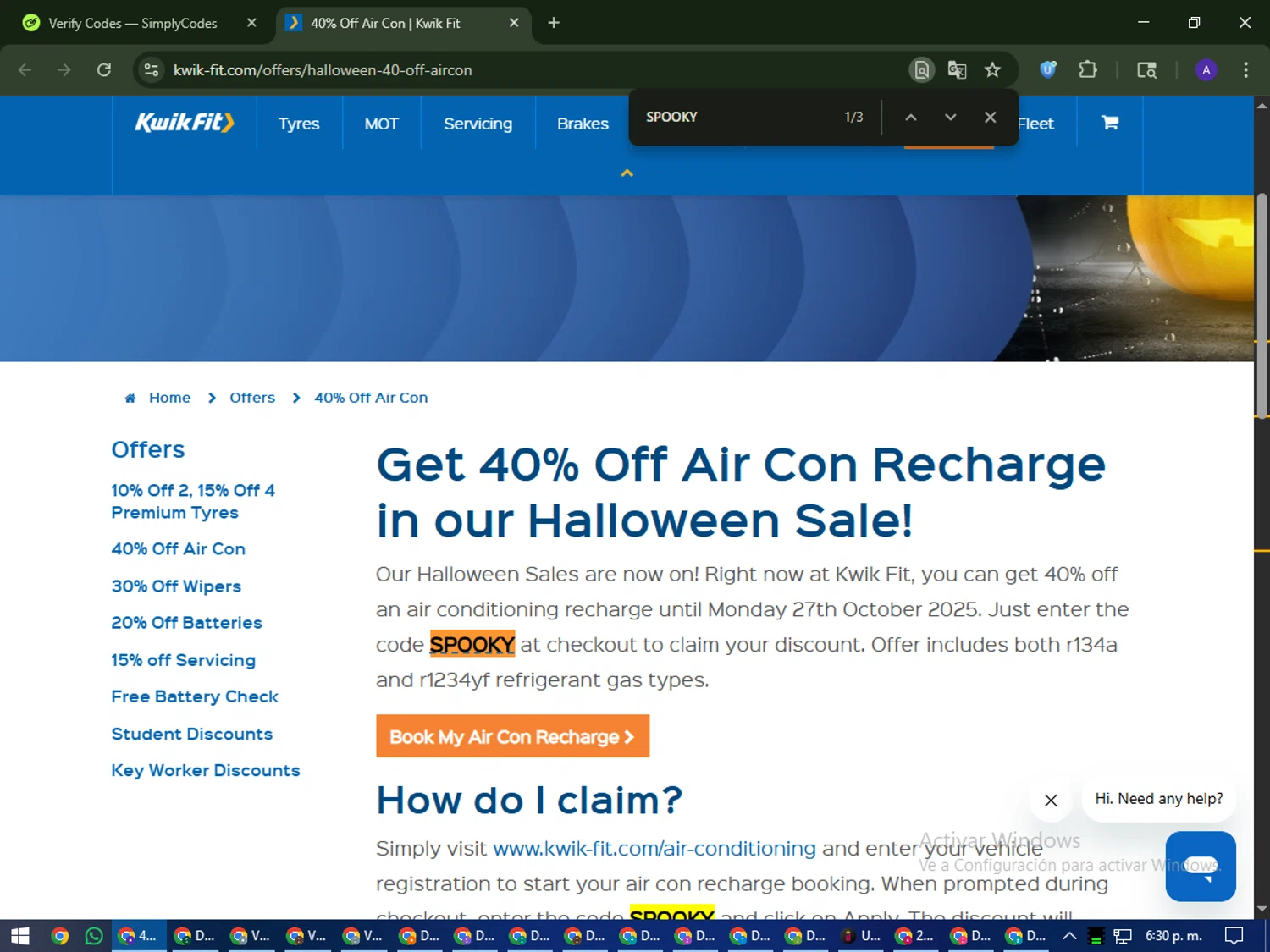This screenshot has height=952, width=1270.
Task: Switch to Verify Codes — SimplyCodes tab
Action: click(x=133, y=23)
